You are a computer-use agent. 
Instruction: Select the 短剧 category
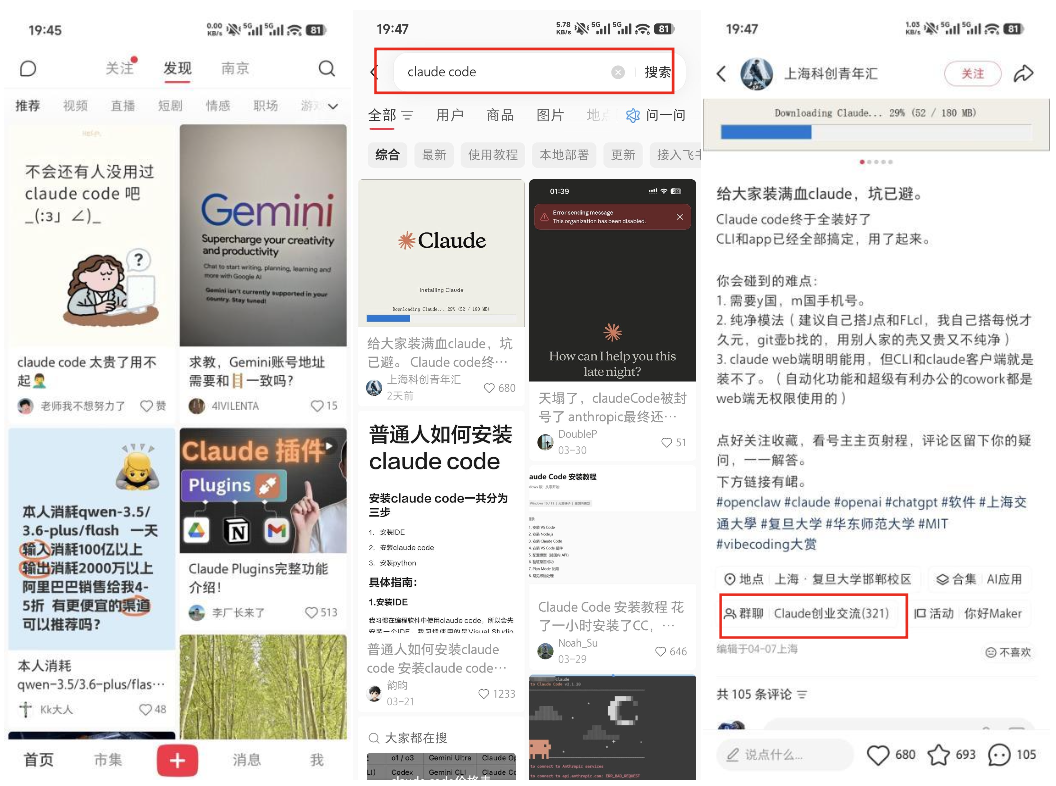170,106
